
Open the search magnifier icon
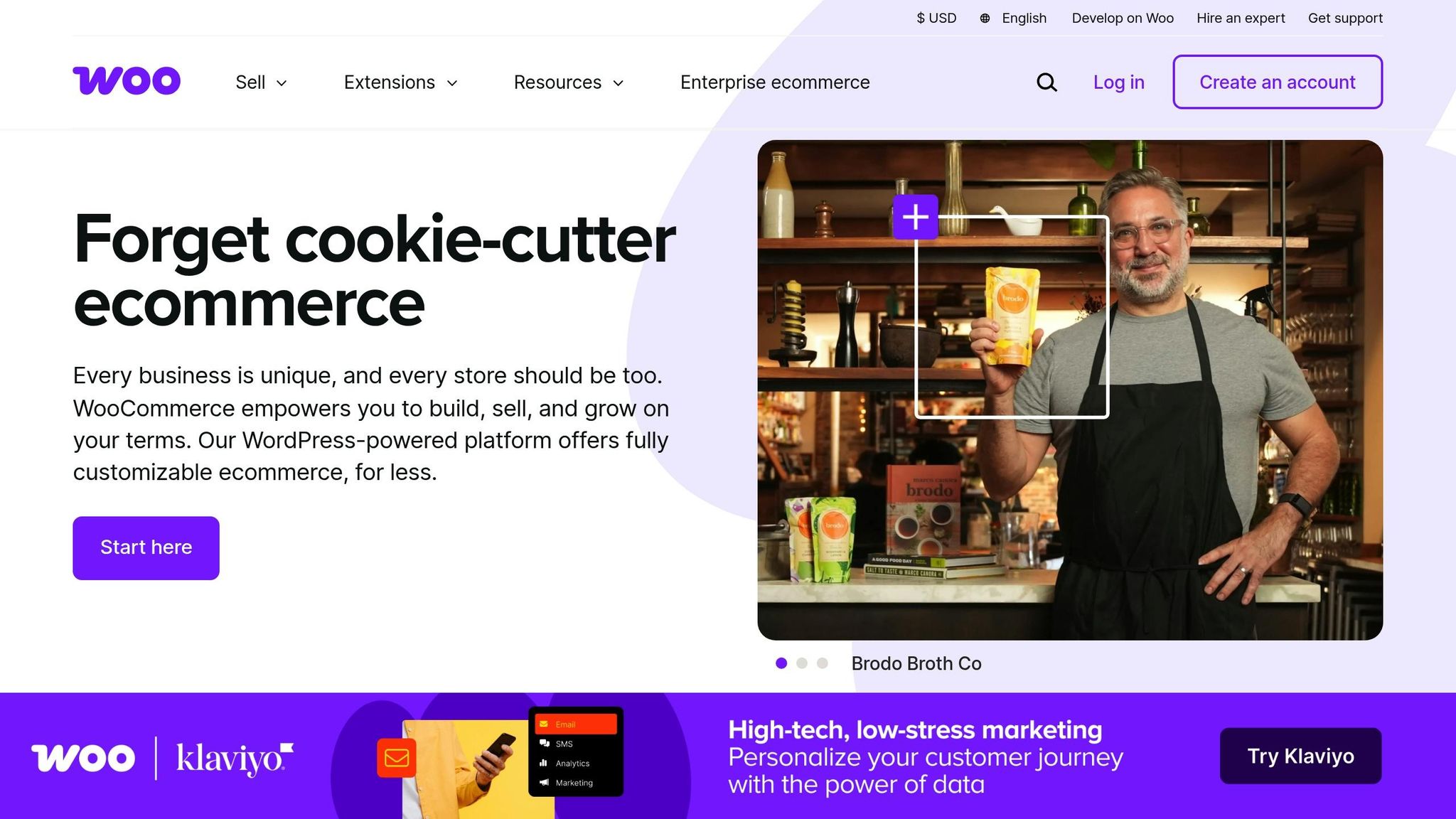tap(1046, 82)
